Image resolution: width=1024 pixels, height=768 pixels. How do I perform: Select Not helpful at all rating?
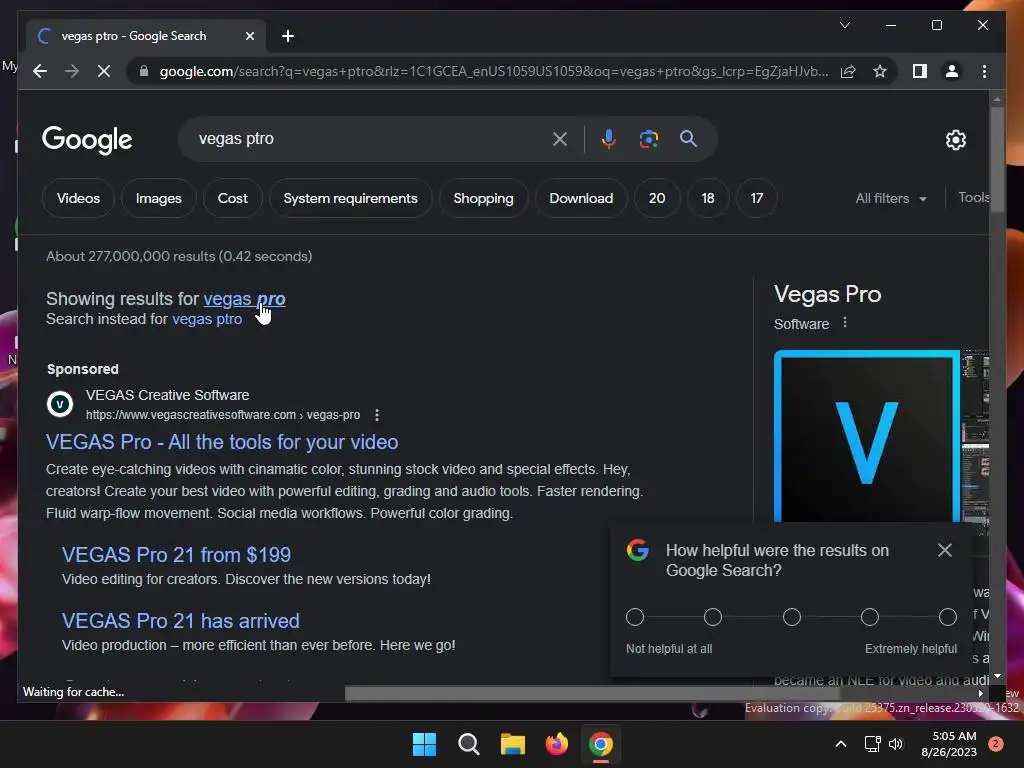[x=635, y=617]
